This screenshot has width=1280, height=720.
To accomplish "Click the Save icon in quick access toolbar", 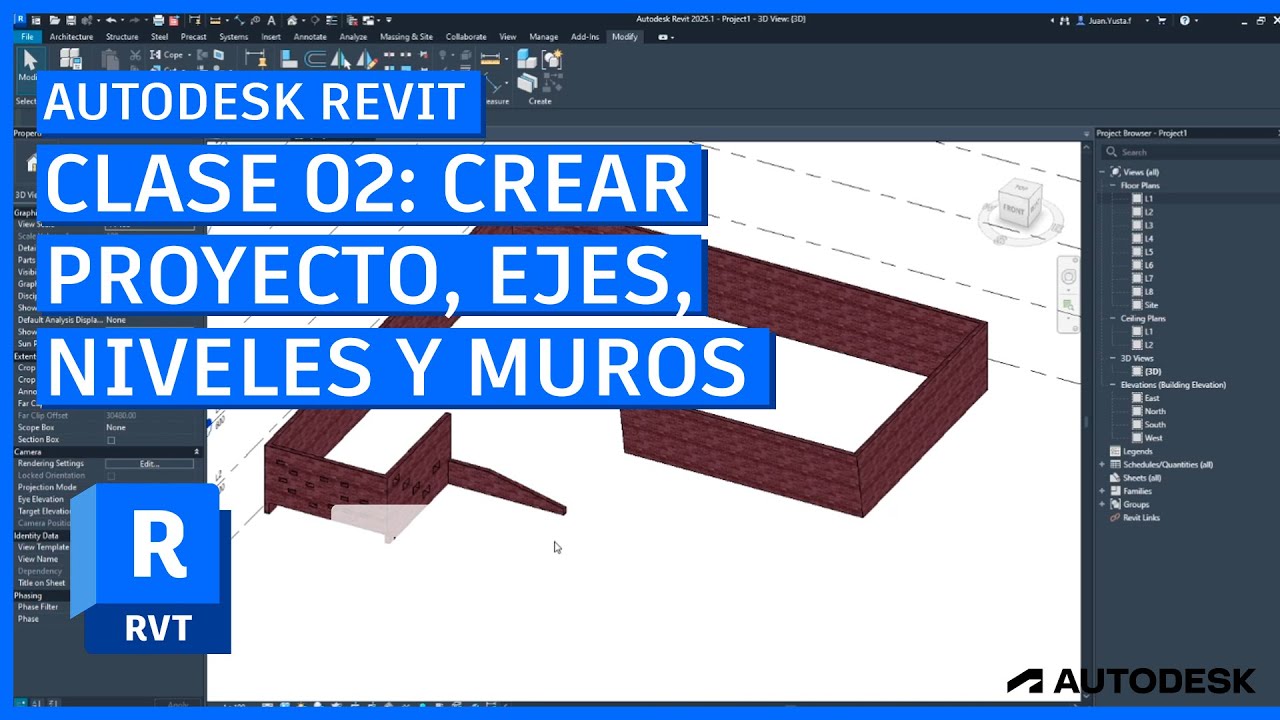I will click(71, 20).
